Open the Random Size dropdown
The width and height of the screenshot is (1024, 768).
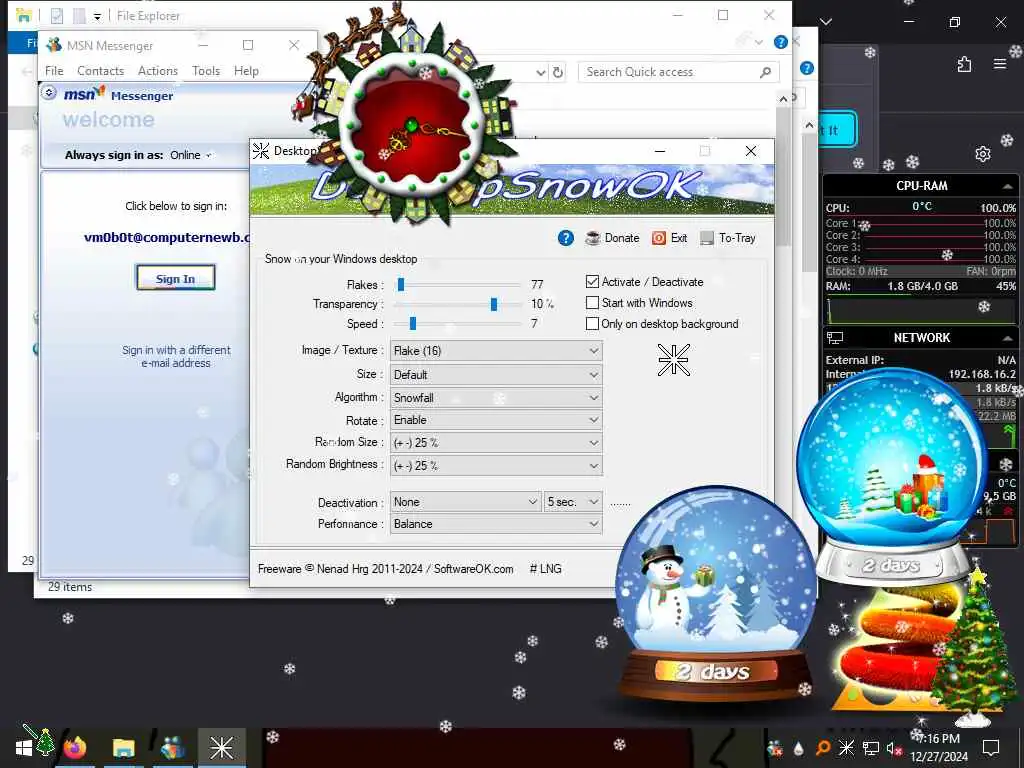(x=496, y=443)
